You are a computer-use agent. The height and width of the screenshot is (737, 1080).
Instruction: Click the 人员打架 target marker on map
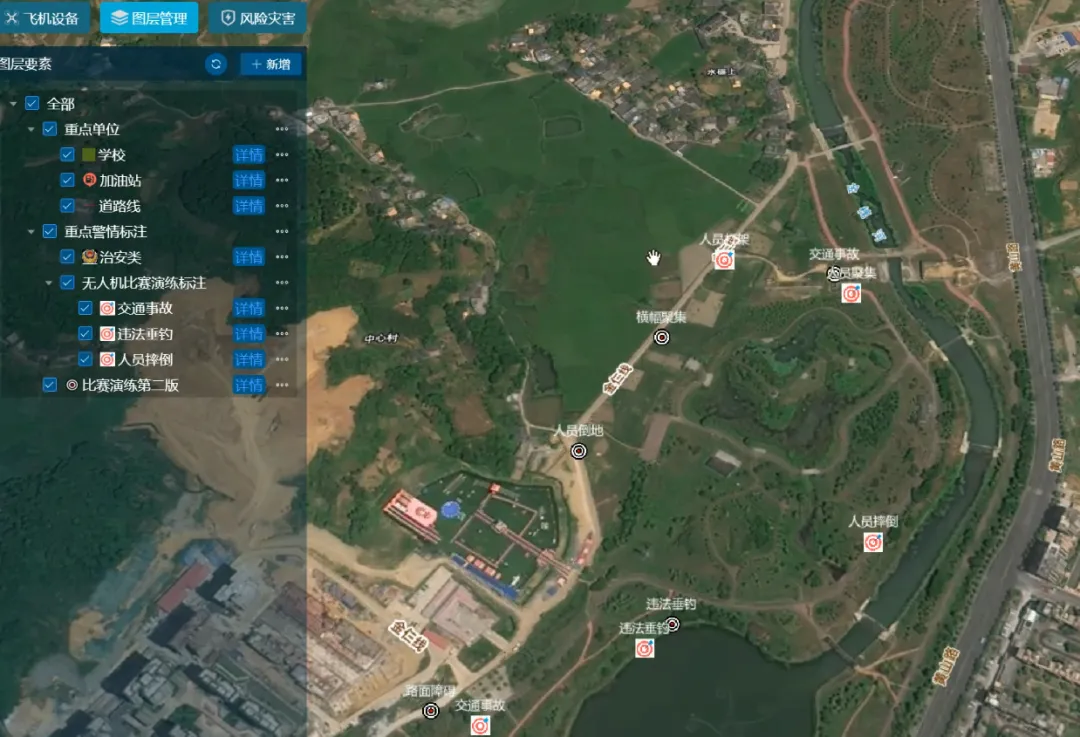(724, 260)
